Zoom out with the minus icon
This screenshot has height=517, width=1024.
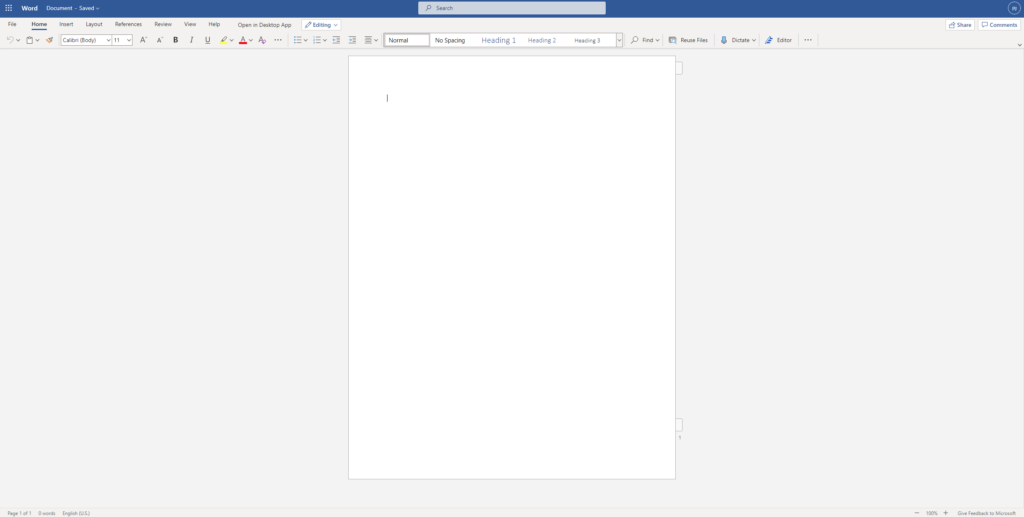[917, 513]
